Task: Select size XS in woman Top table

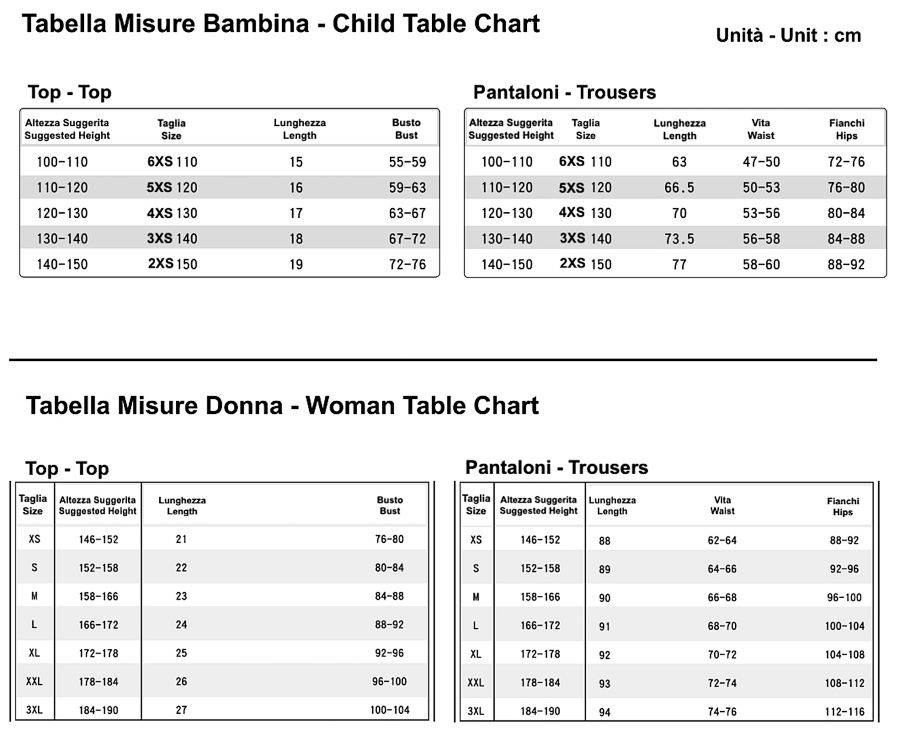Action: click(x=34, y=539)
